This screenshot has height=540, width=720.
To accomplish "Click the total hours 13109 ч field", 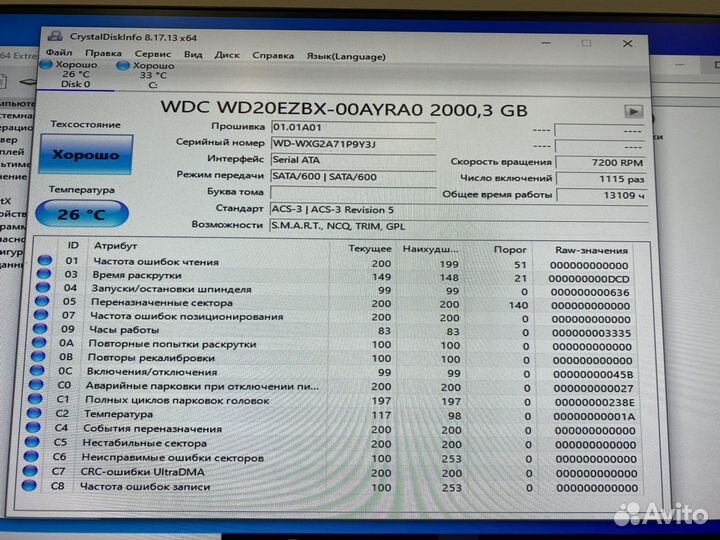I will point(601,196).
